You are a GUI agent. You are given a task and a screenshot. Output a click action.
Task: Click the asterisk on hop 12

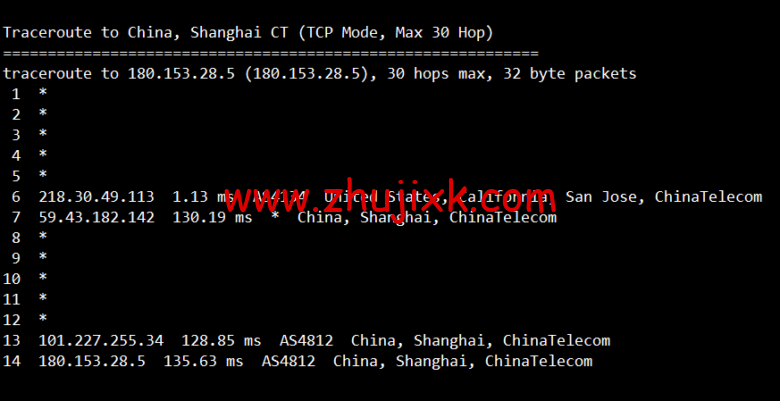tap(43, 318)
